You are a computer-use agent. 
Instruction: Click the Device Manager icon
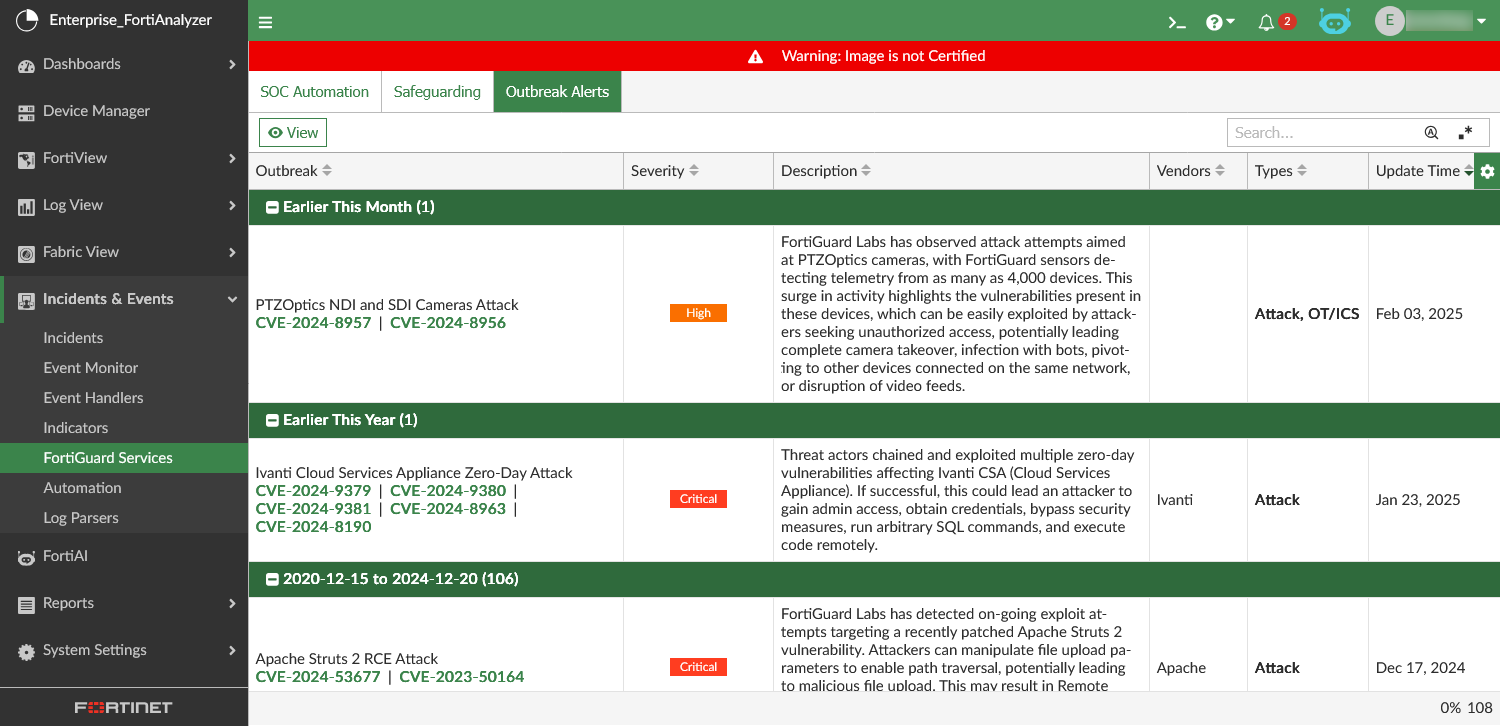pos(27,112)
